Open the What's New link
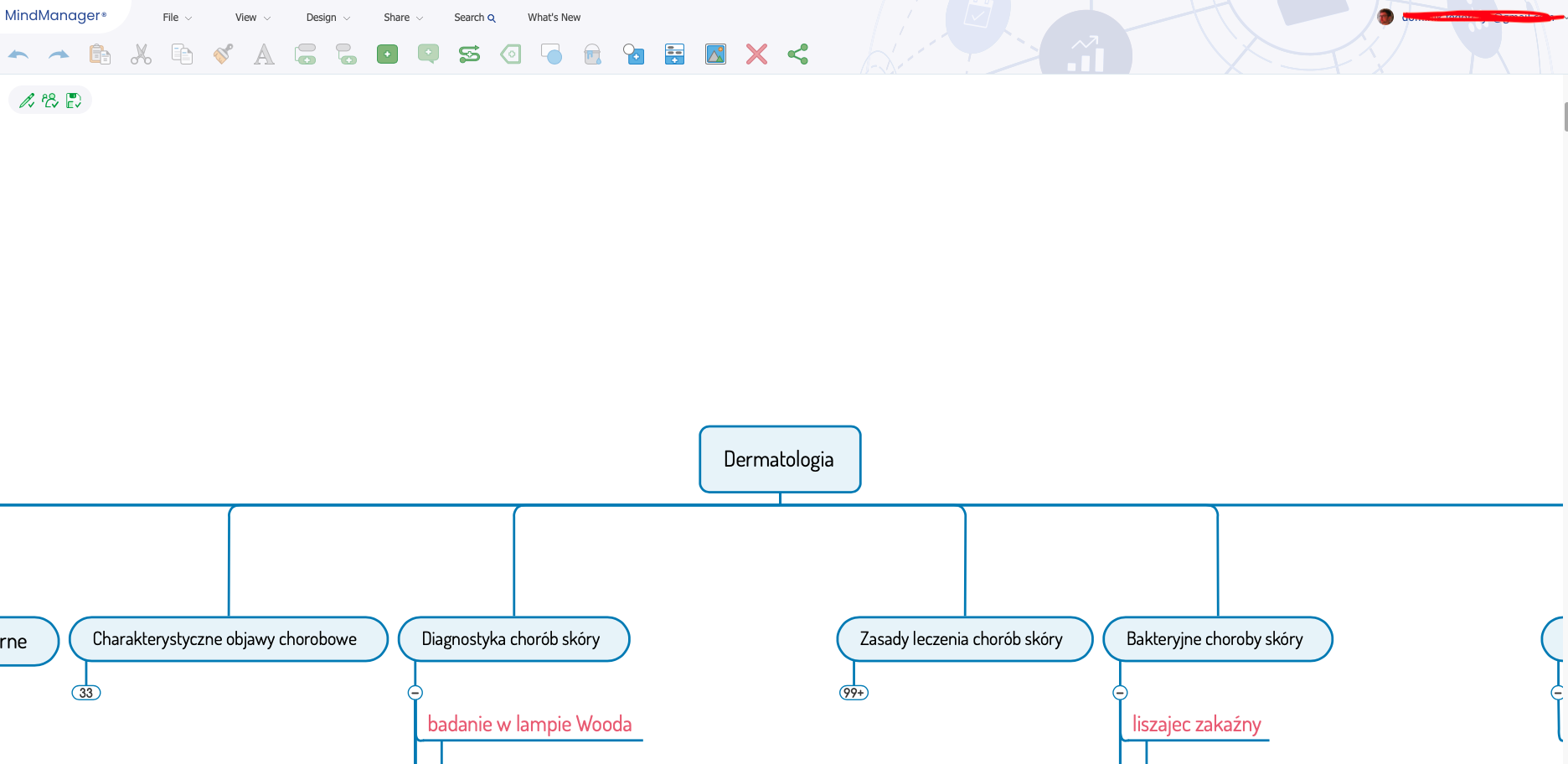Screen dimensions: 1568x764 (554, 18)
